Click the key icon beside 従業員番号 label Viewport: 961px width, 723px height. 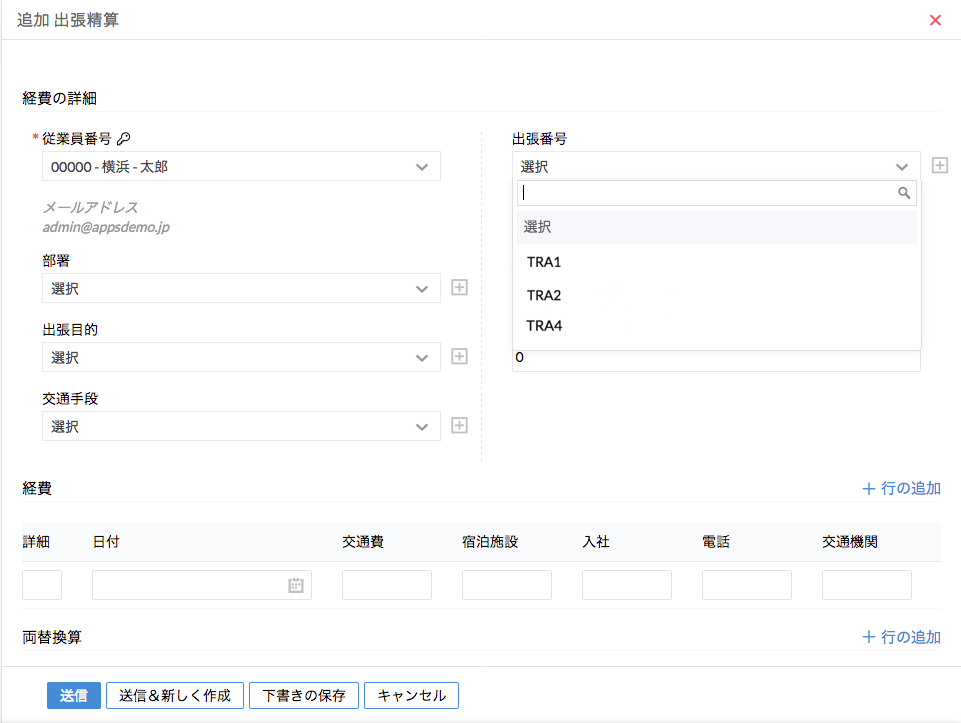pyautogui.click(x=124, y=139)
